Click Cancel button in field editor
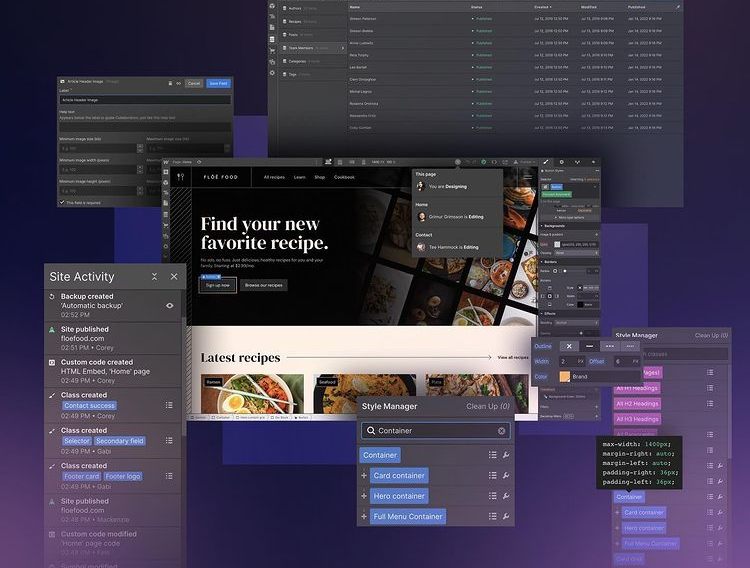The image size is (750, 568). [x=194, y=83]
